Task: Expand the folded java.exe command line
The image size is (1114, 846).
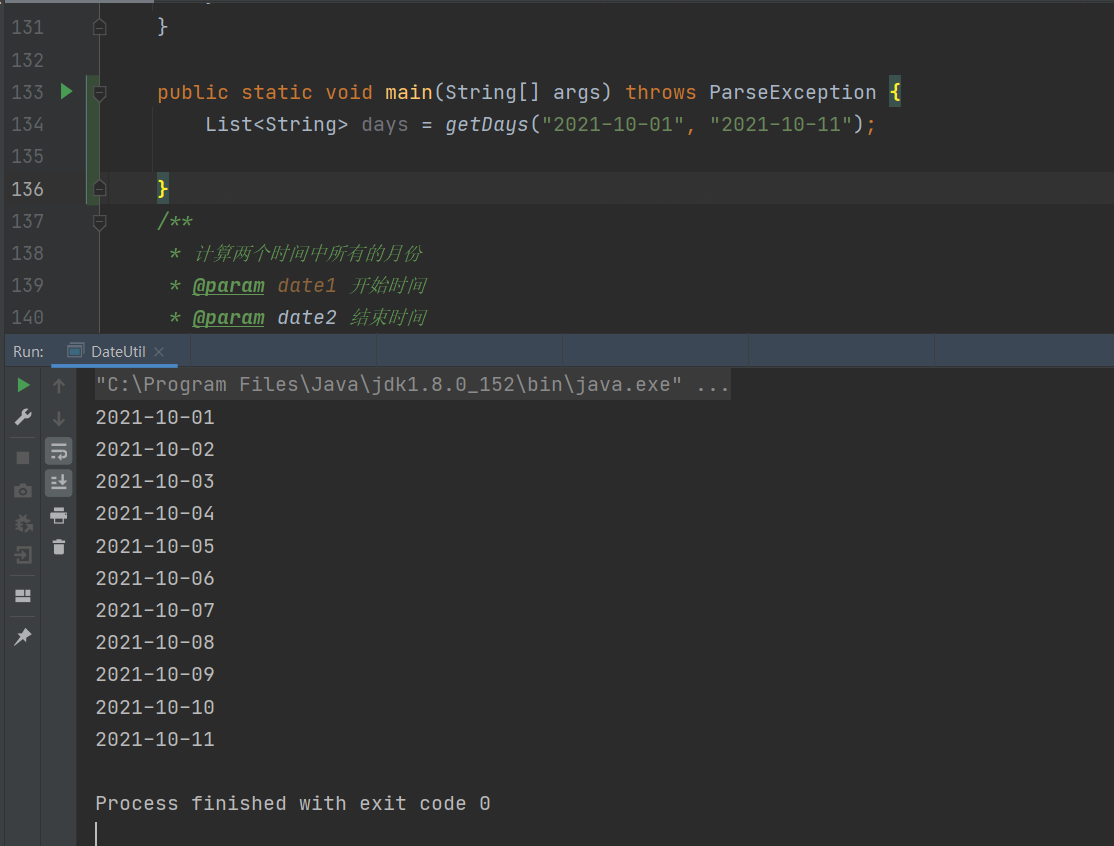Action: [413, 384]
